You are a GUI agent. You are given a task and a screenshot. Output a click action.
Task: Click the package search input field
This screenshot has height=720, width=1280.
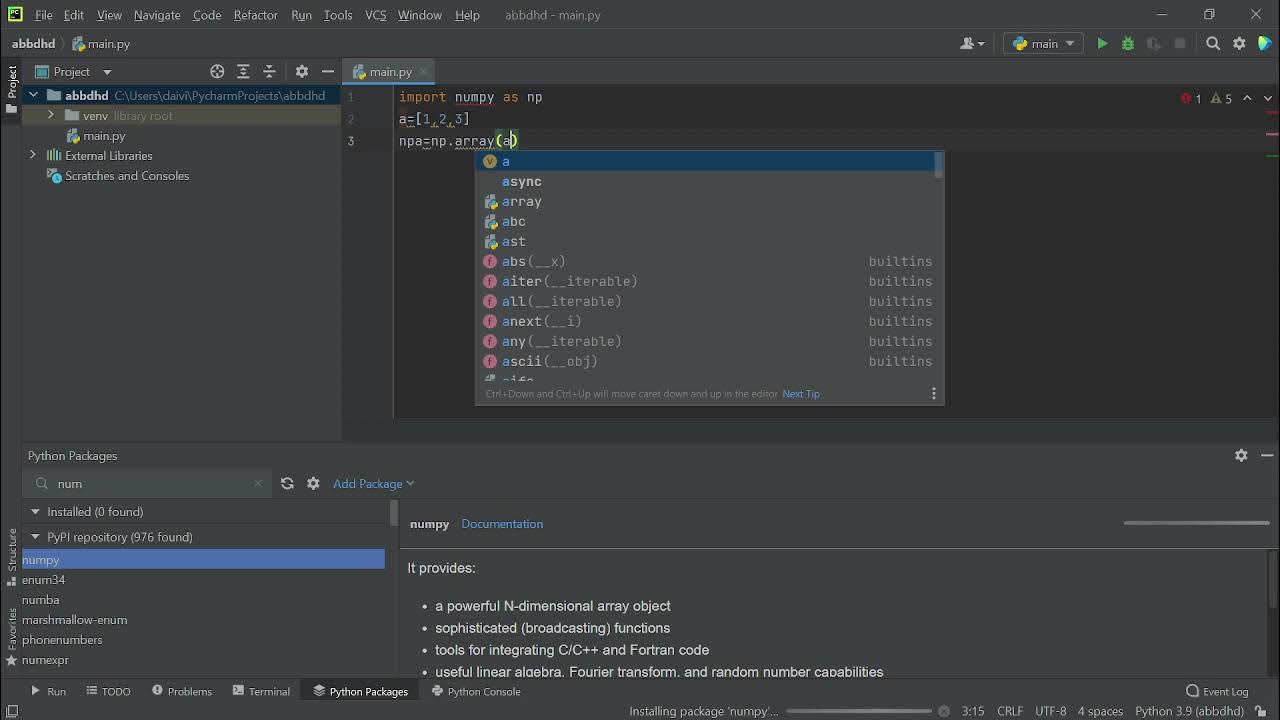click(x=148, y=483)
